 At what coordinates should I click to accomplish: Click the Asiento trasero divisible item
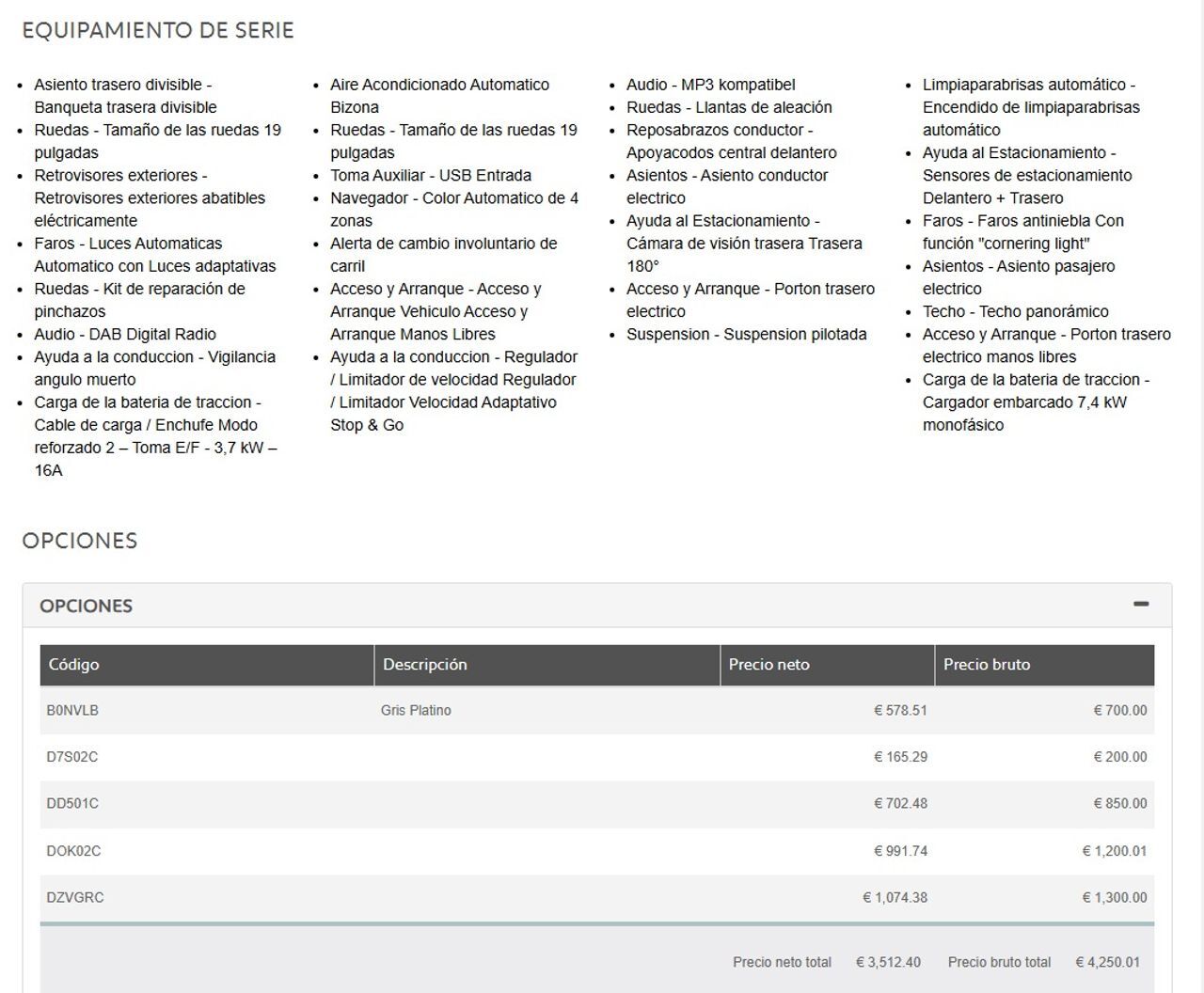coord(125,96)
